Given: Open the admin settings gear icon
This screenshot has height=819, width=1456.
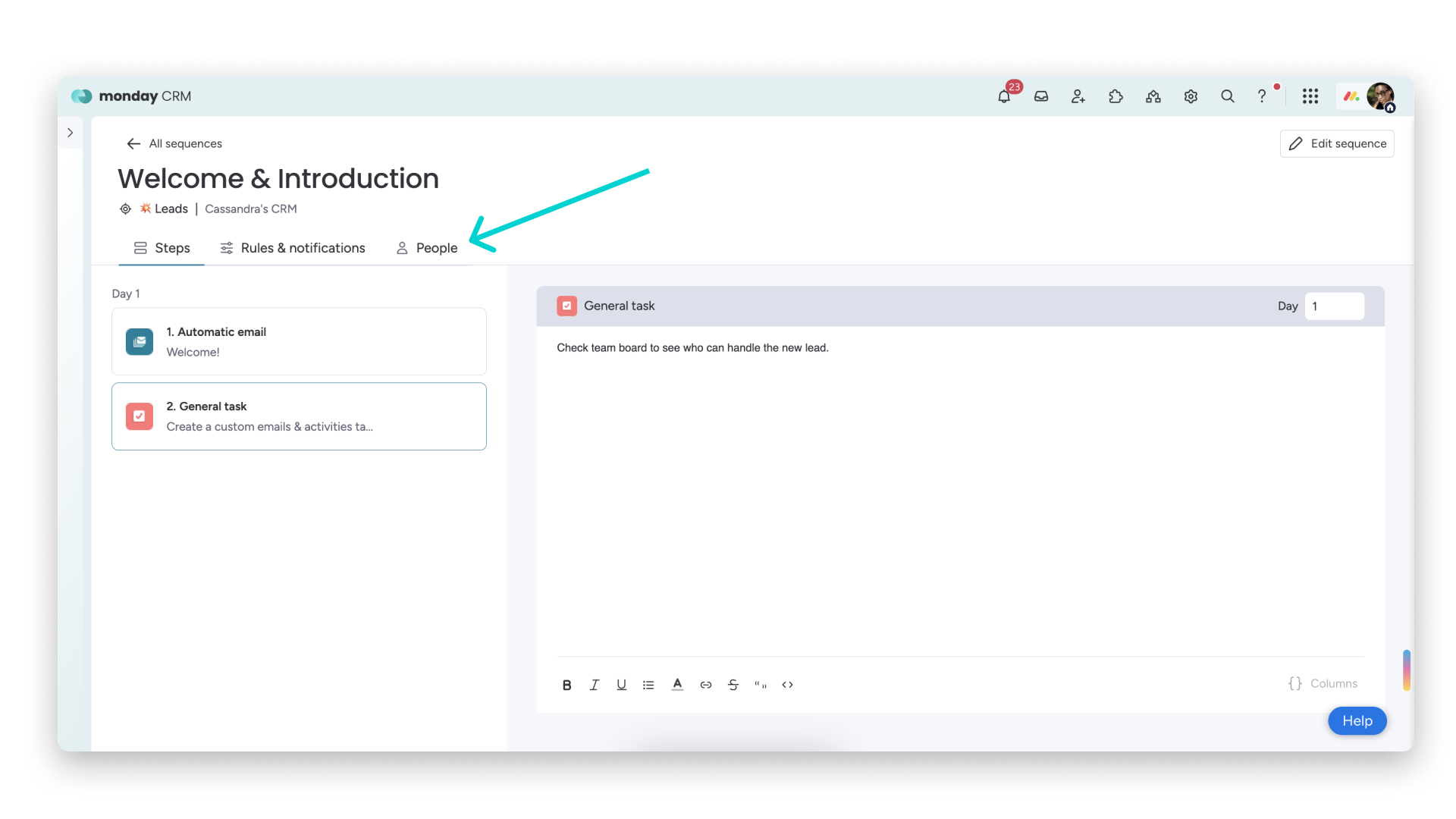Looking at the screenshot, I should pos(1191,96).
